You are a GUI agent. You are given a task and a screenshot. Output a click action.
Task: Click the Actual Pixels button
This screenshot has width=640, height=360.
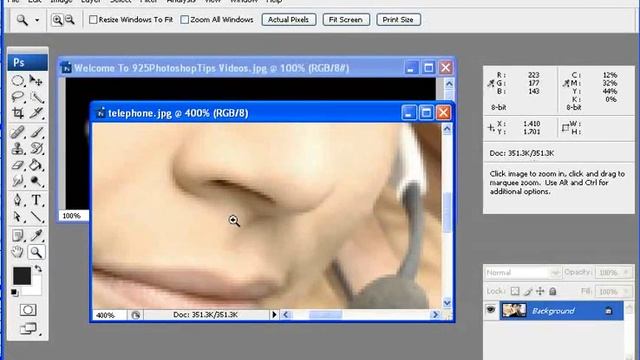click(289, 20)
